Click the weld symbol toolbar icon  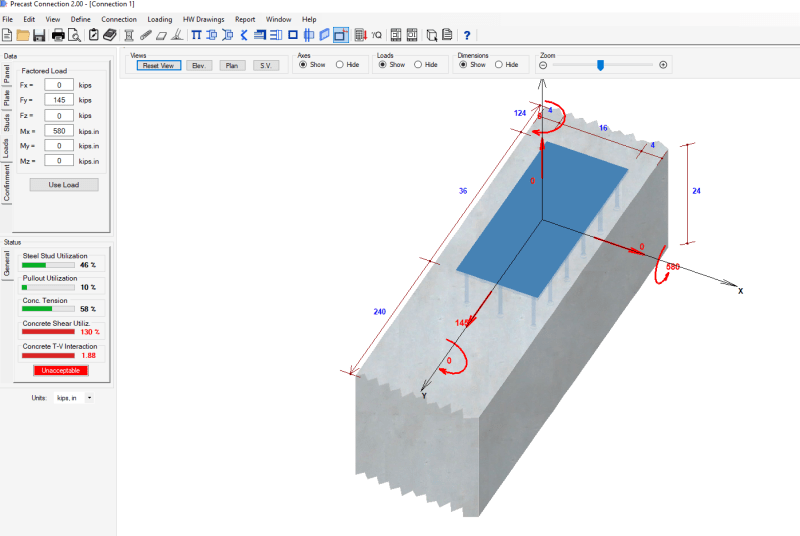click(177, 35)
